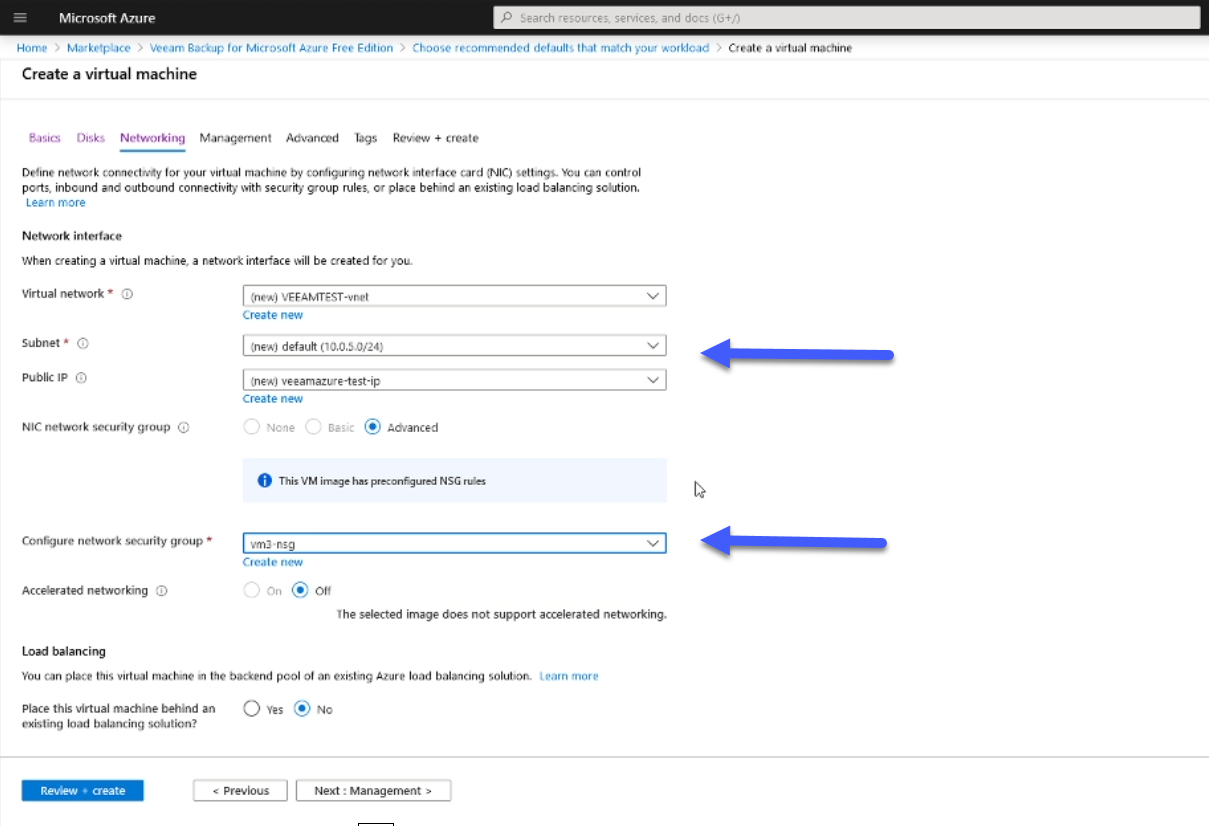Screen dimensions: 1209x826
Task: Turn Accelerated networking Off
Action: [300, 591]
